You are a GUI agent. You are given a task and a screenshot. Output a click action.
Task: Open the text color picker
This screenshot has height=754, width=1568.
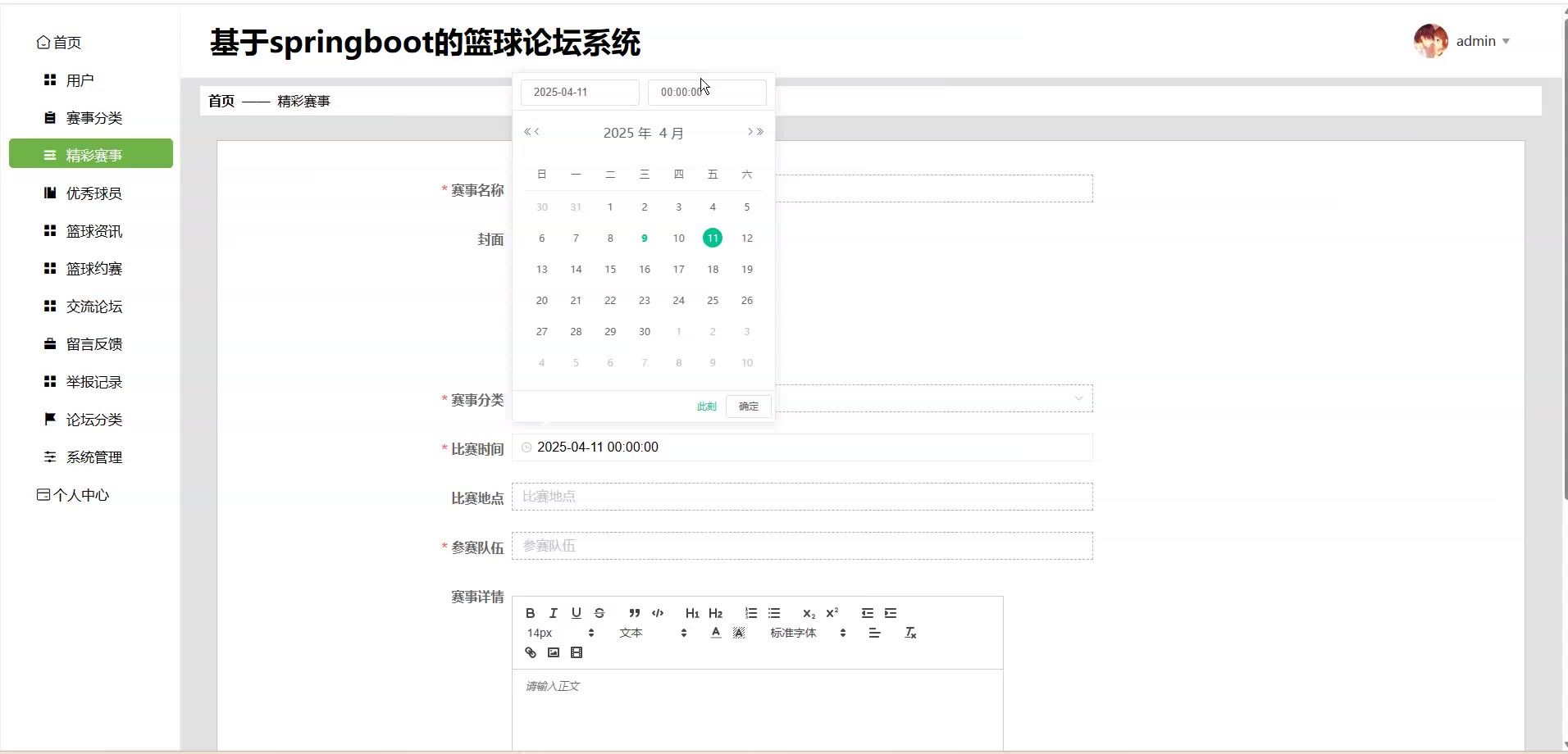[x=716, y=633]
